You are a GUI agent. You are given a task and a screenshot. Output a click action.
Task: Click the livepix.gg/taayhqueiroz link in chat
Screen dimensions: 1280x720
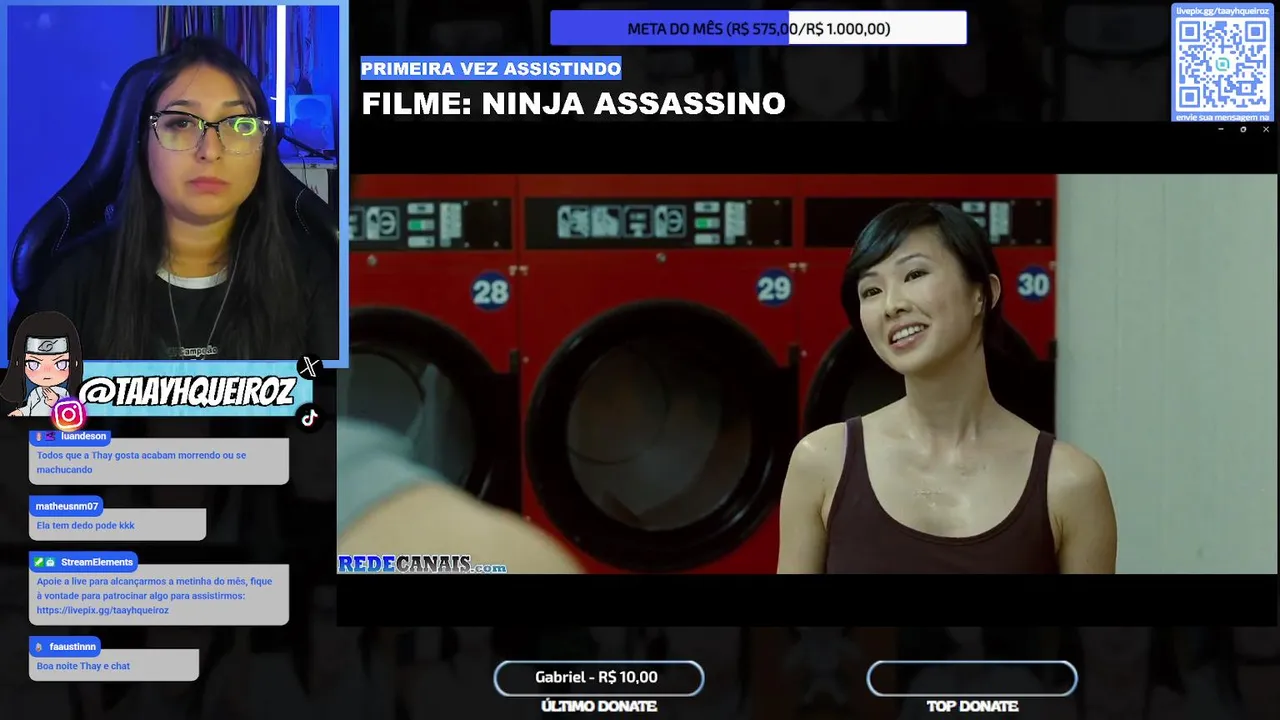click(x=103, y=610)
